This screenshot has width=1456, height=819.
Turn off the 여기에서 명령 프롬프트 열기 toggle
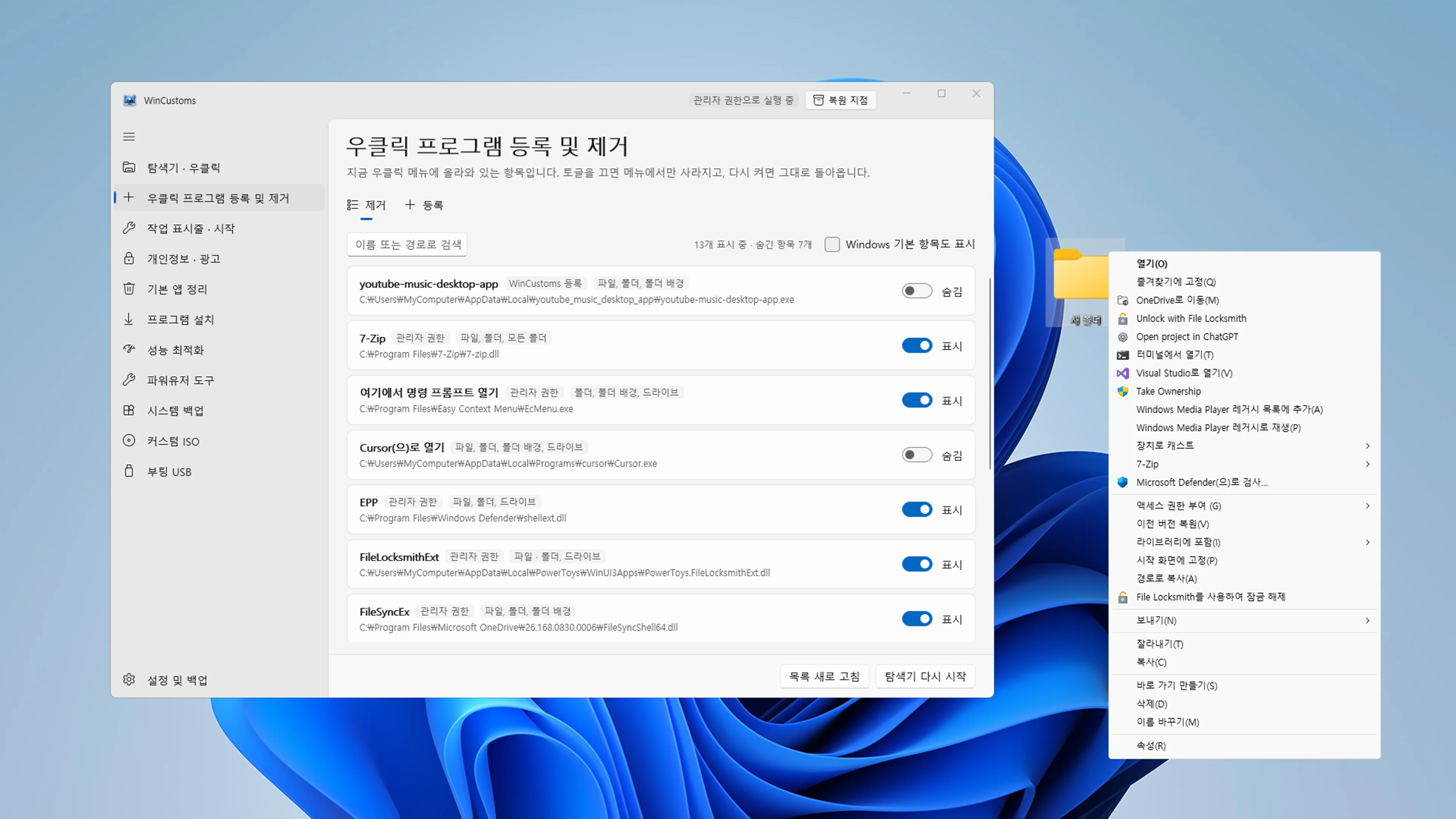click(917, 400)
